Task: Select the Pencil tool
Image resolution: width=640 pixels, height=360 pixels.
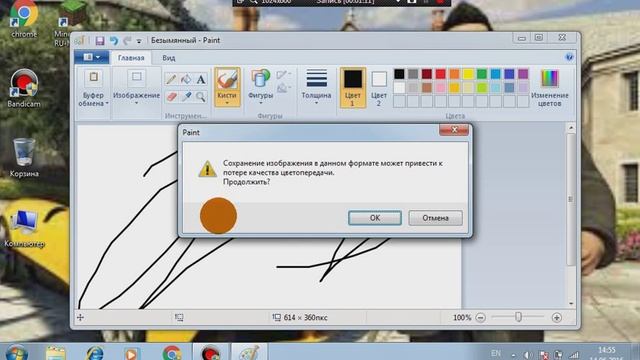Action: [x=171, y=79]
